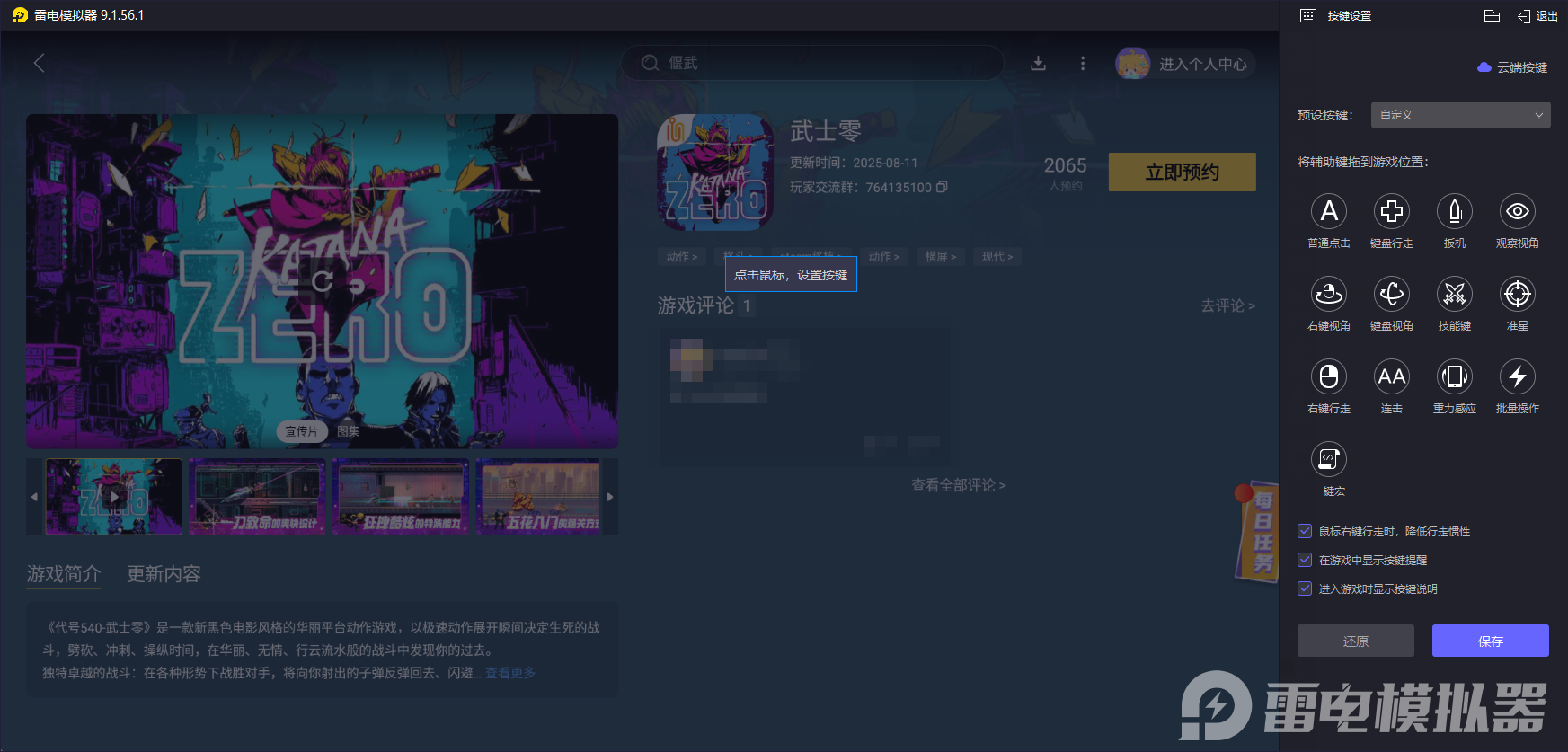Viewport: 1568px width, 752px height.
Task: Go back with the arrow icon
Action: click(x=40, y=63)
